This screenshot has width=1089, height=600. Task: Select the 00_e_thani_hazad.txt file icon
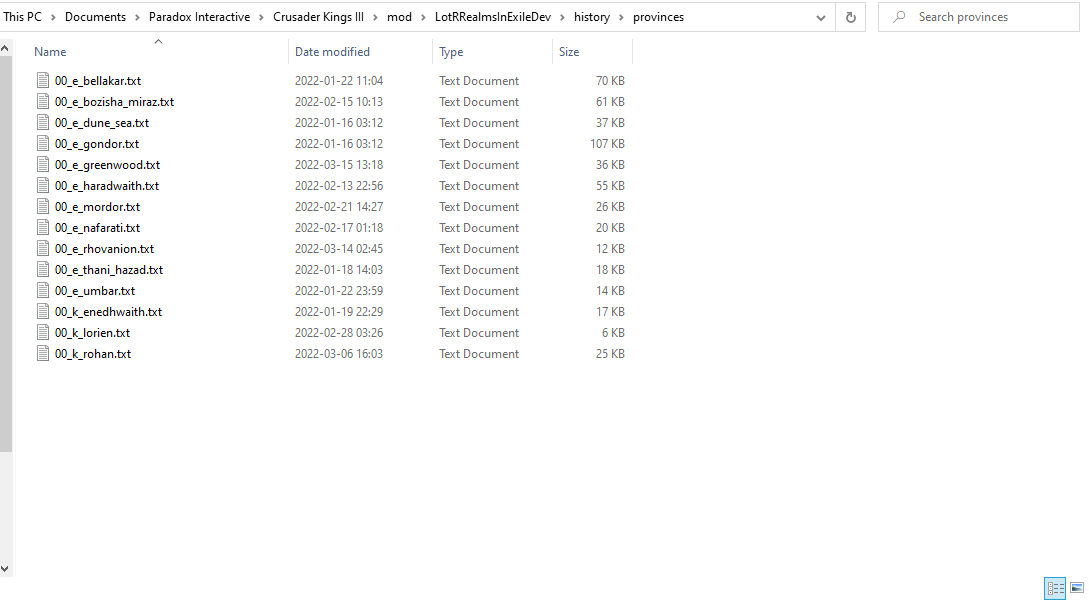point(43,269)
